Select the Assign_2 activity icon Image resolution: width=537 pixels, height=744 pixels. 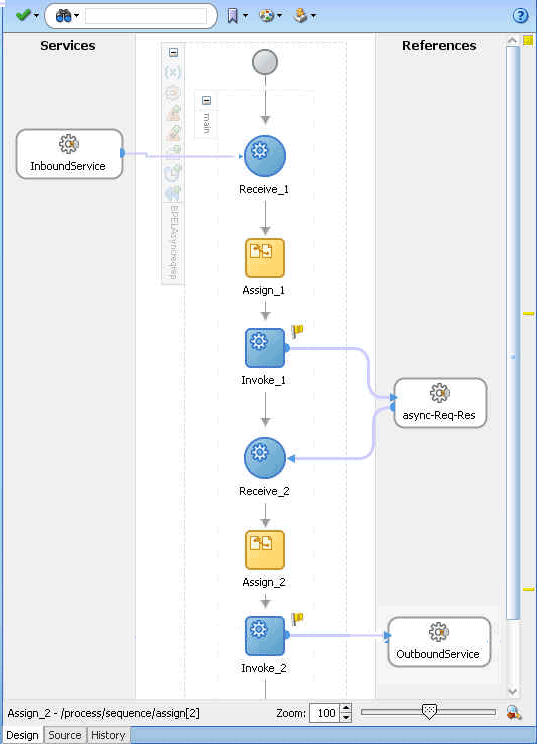265,550
